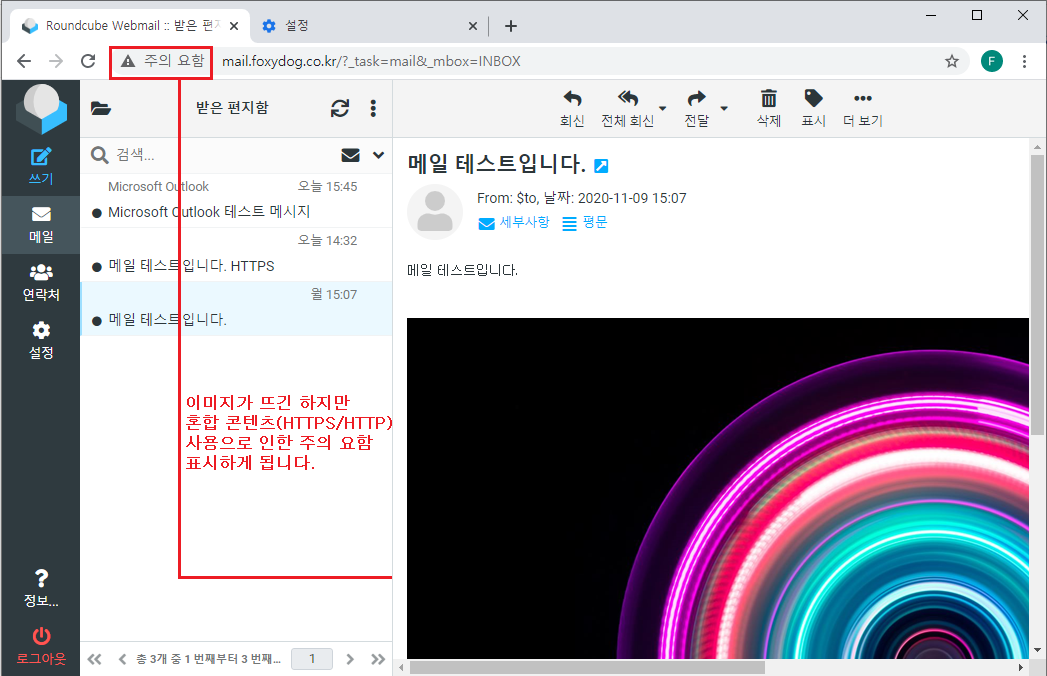Open a new browser tab
This screenshot has height=676, width=1047.
point(511,26)
